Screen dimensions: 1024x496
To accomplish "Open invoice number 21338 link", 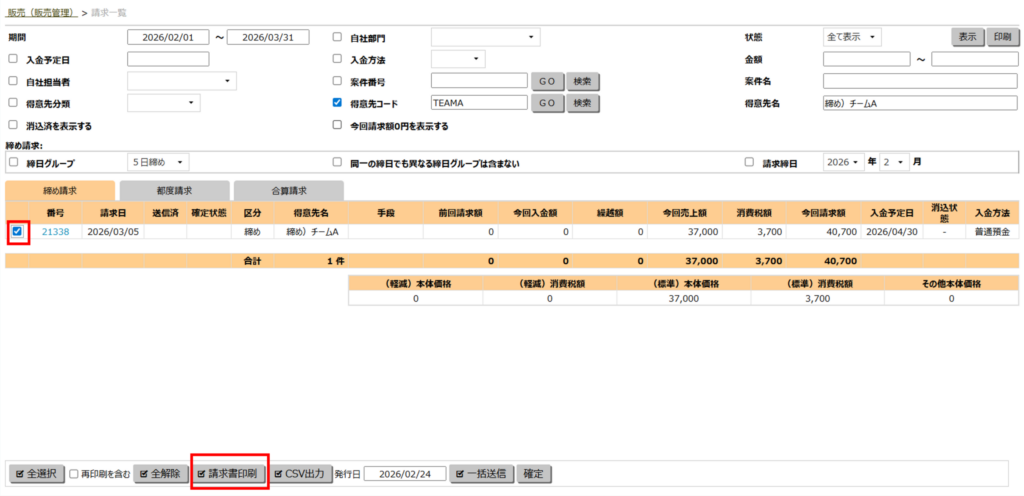I will pyautogui.click(x=56, y=232).
